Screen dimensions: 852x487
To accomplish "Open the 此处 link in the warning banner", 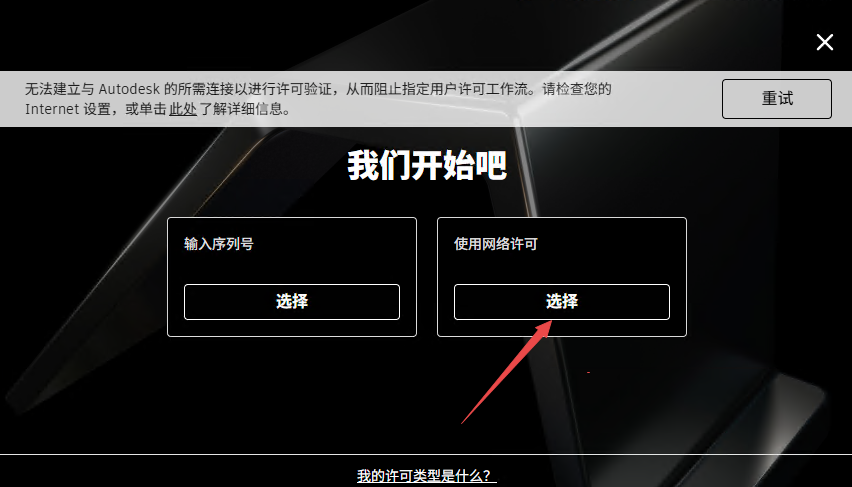I will [x=183, y=109].
